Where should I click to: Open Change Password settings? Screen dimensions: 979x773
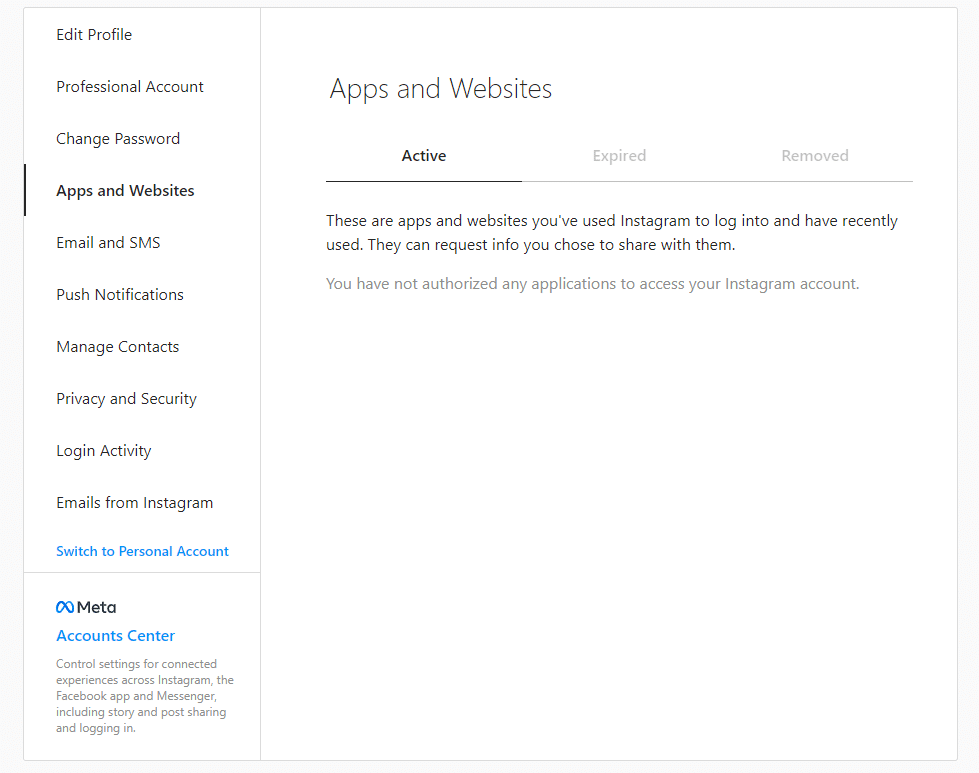[x=117, y=138]
